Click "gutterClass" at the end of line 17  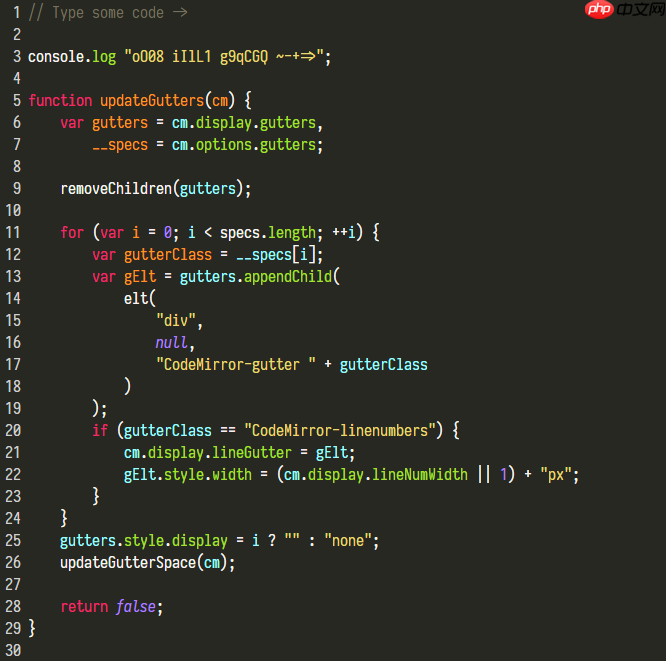pyautogui.click(x=384, y=365)
